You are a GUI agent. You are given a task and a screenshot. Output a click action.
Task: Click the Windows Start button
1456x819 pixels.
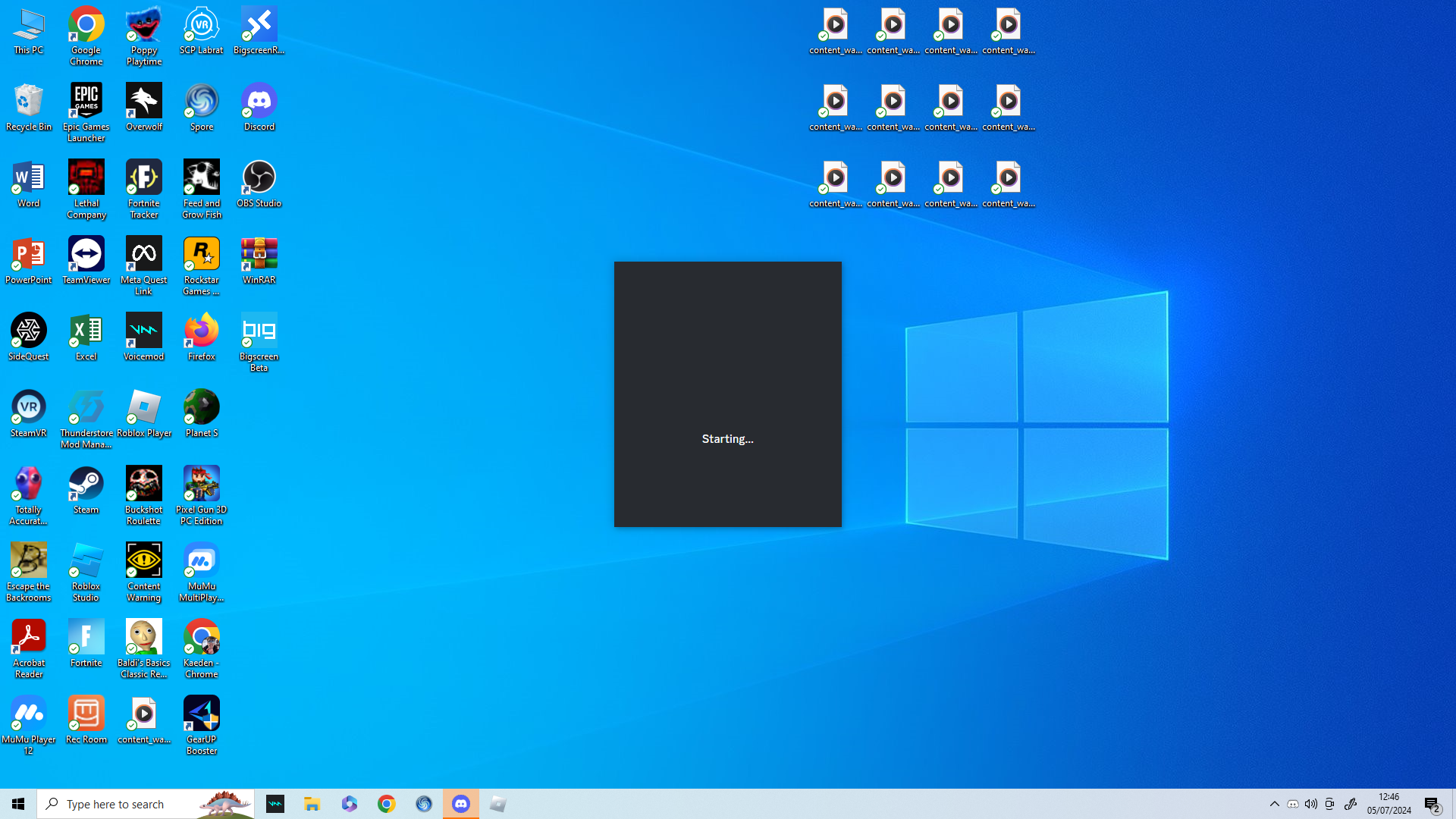pos(18,804)
